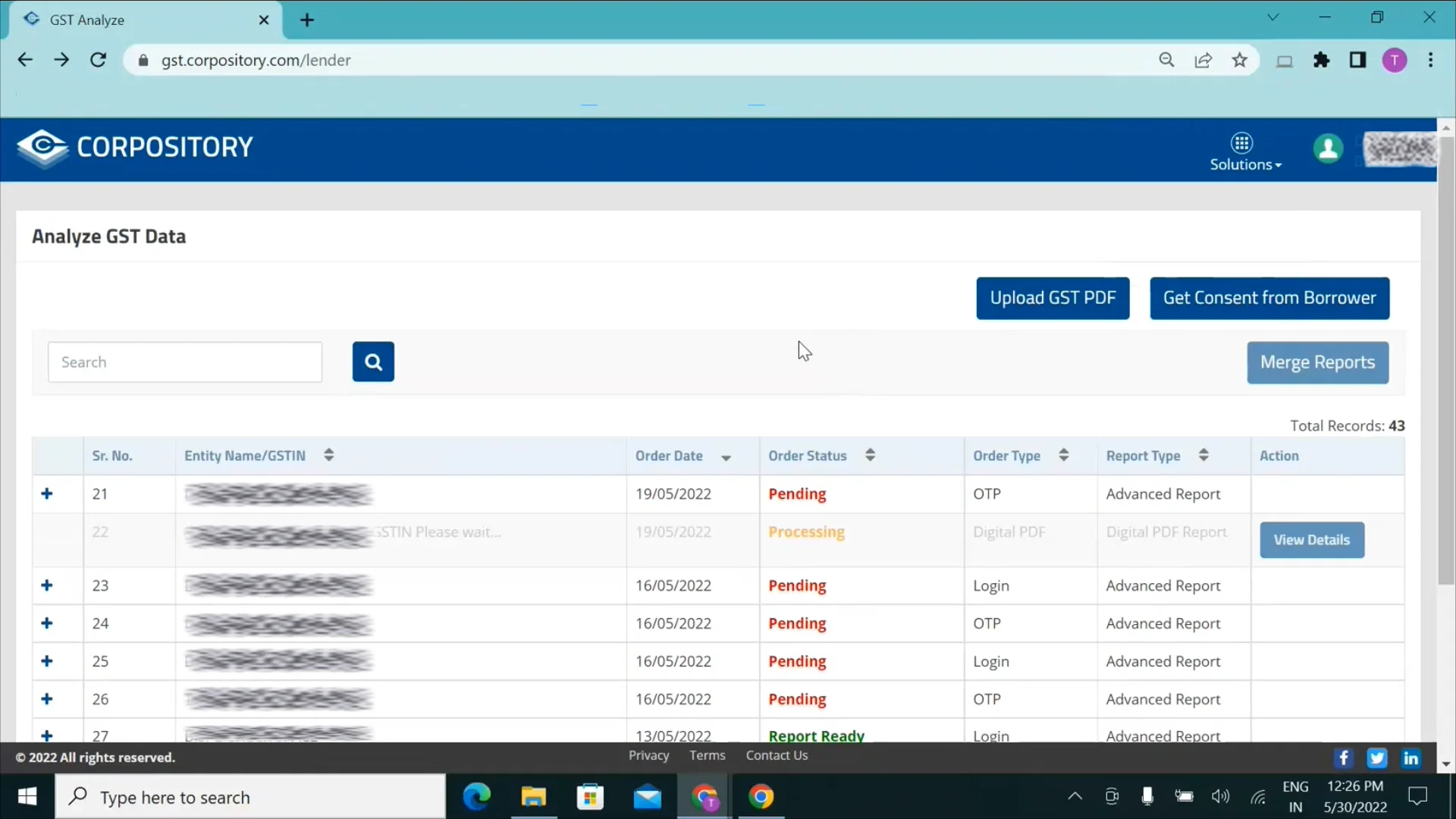1456x819 pixels.
Task: Go back in browser history
Action: tap(25, 60)
